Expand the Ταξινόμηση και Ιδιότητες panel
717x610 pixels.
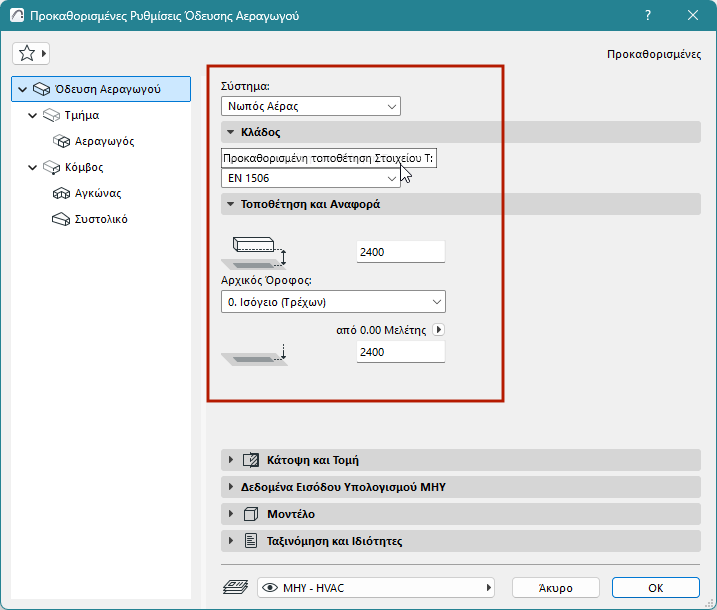[x=230, y=541]
